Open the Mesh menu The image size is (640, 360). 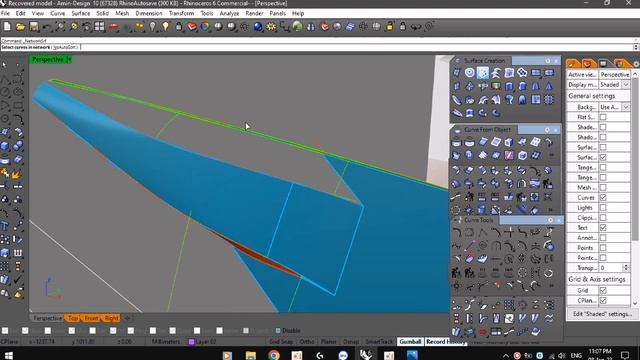click(x=122, y=13)
